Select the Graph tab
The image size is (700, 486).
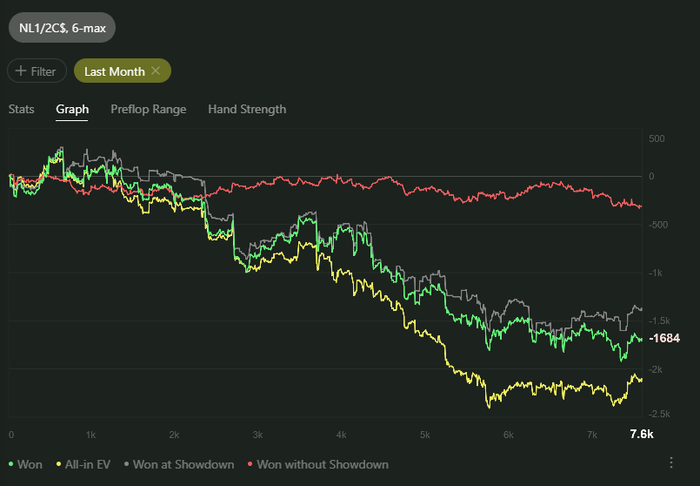tap(72, 109)
